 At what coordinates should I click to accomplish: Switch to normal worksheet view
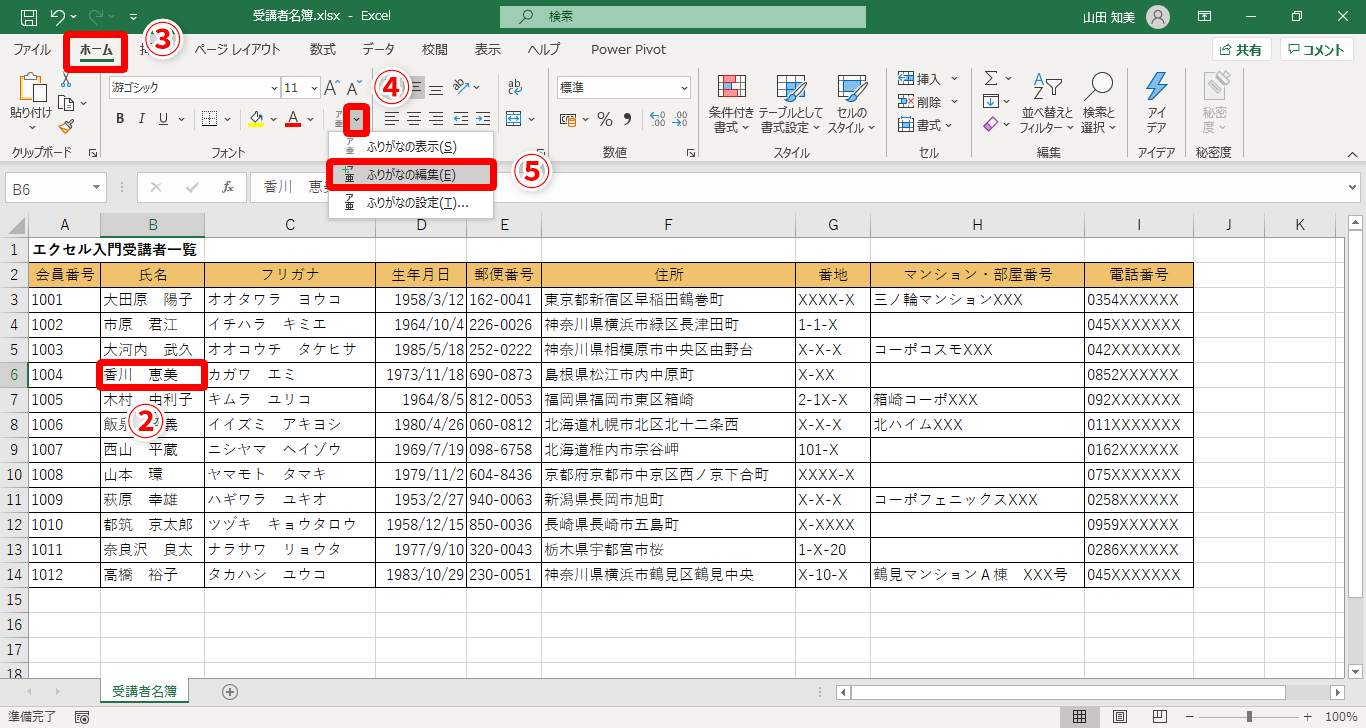[1080, 717]
